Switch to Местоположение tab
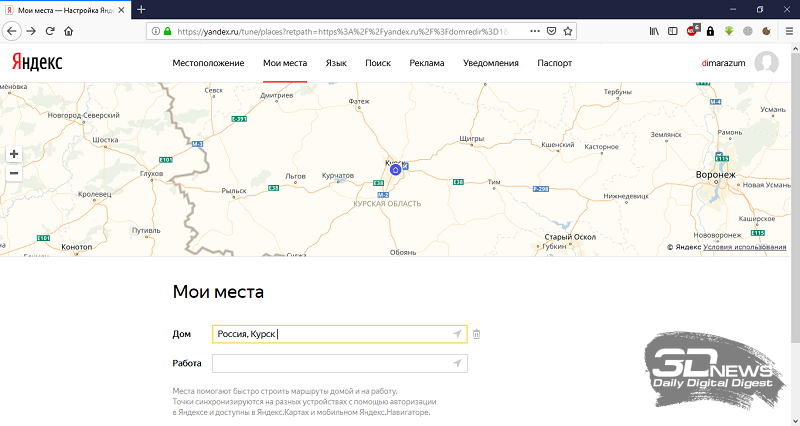Screen dimensions: 800x426 [208, 63]
